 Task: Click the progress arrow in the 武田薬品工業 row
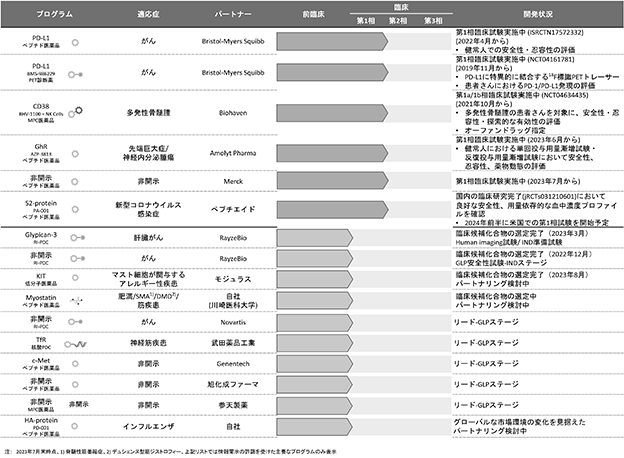tap(315, 343)
